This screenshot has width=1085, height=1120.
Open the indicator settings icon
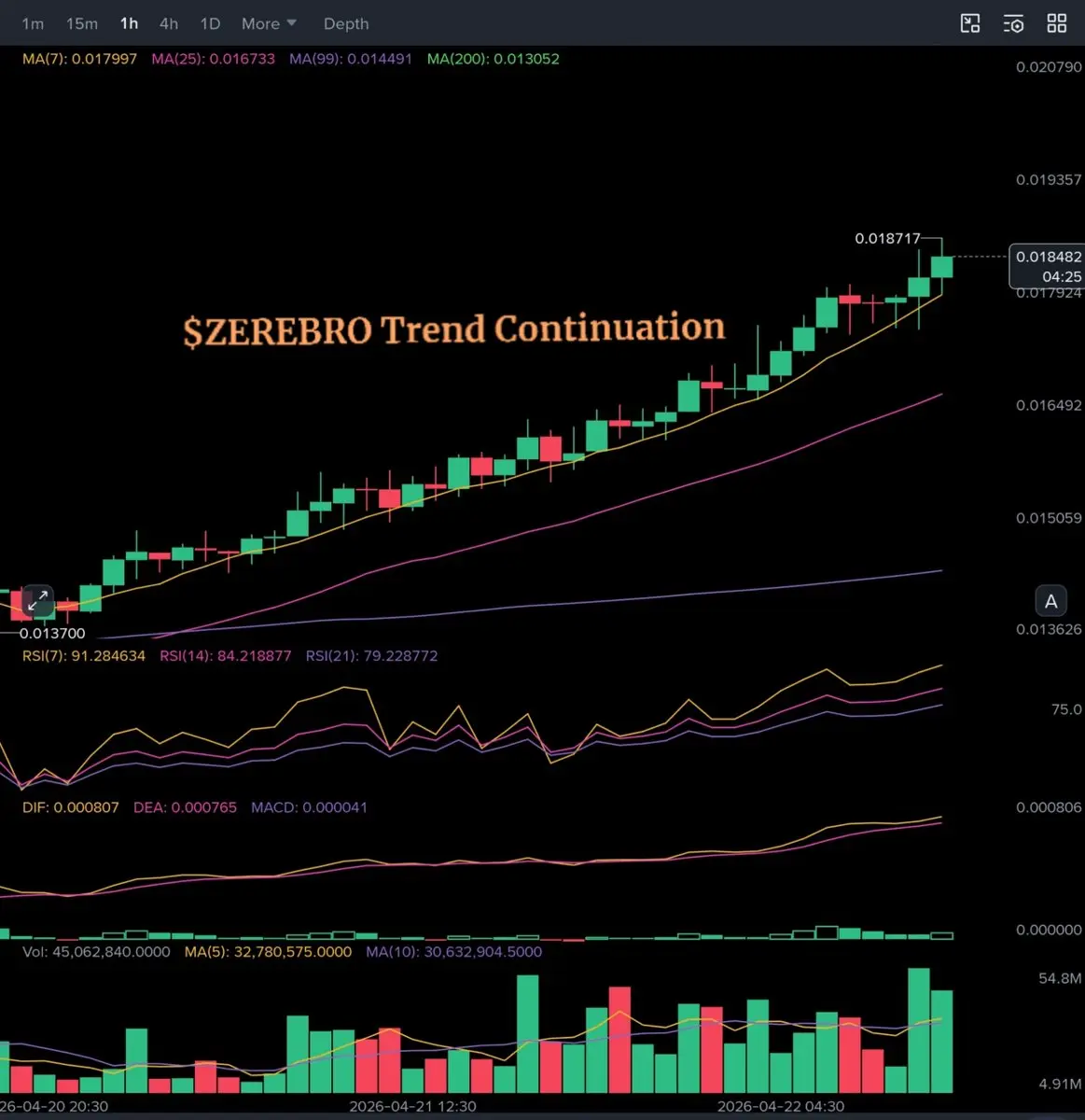tap(1013, 23)
